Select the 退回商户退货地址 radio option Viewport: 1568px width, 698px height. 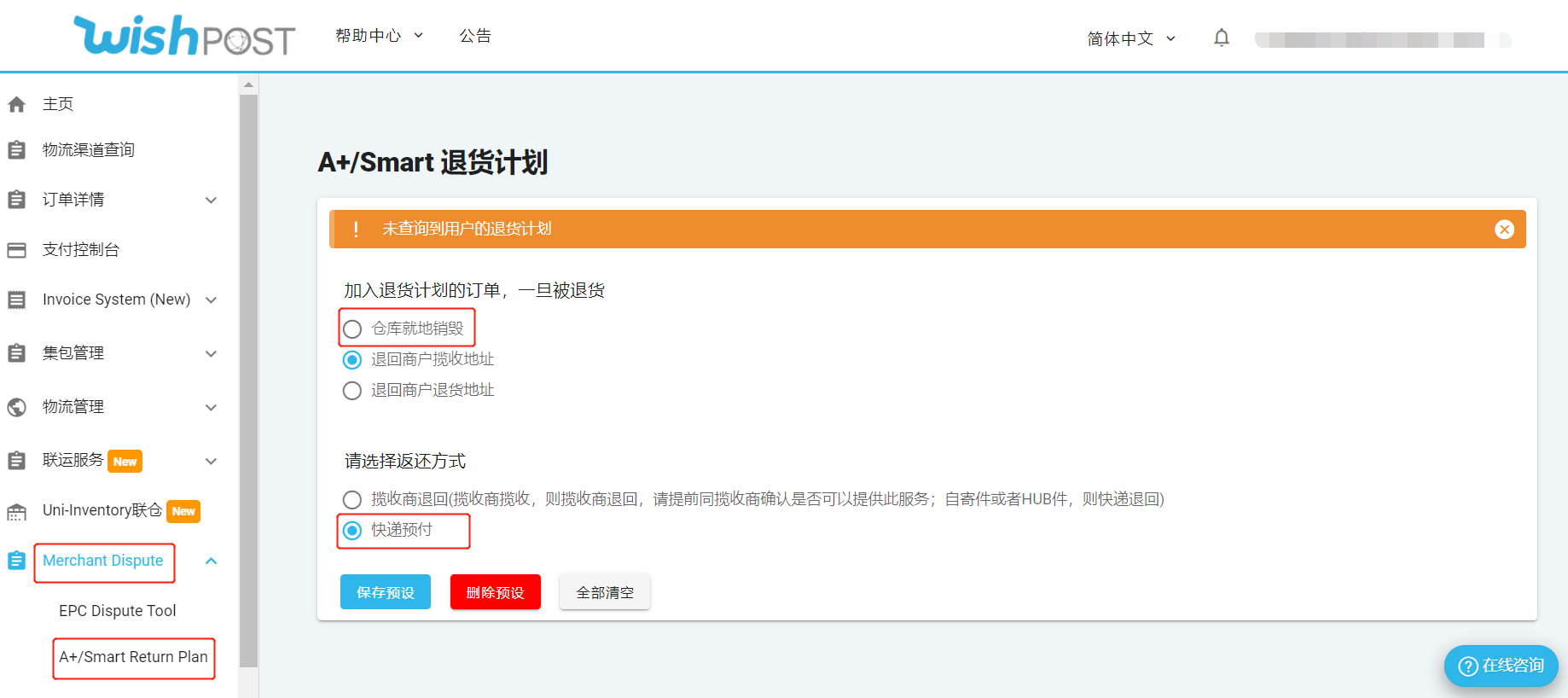tap(352, 391)
